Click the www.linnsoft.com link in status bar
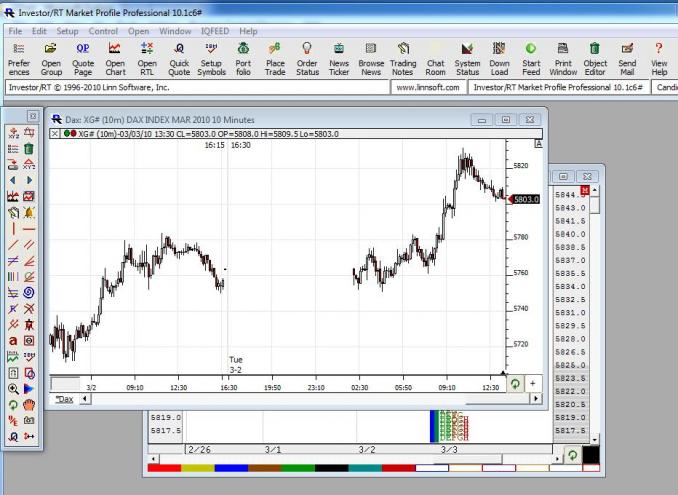The width and height of the screenshot is (678, 495). click(428, 87)
